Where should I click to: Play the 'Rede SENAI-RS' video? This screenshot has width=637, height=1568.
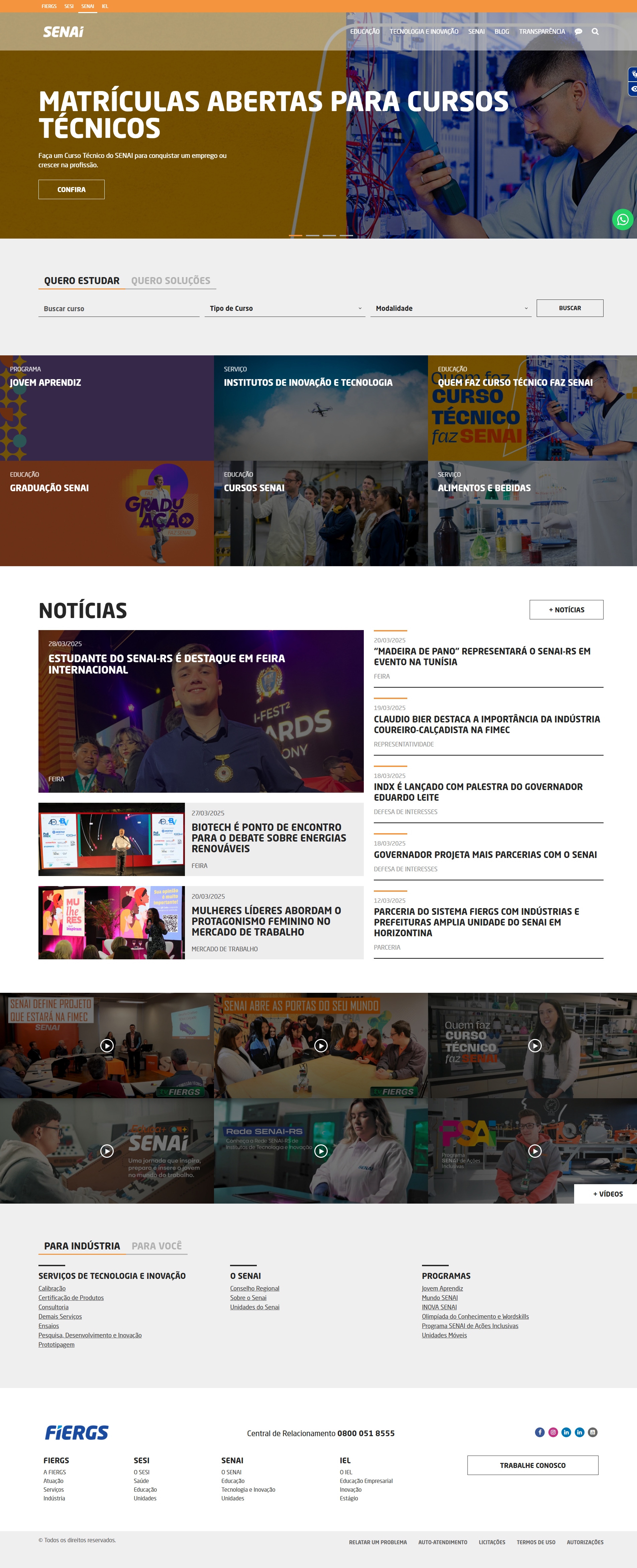321,1151
